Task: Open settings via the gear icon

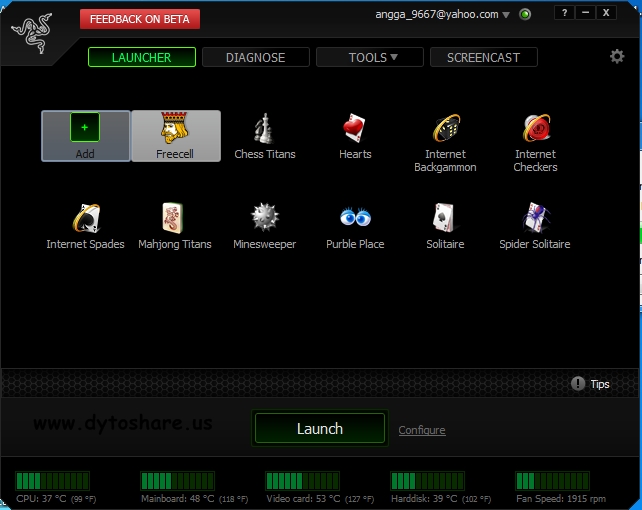Action: point(617,56)
